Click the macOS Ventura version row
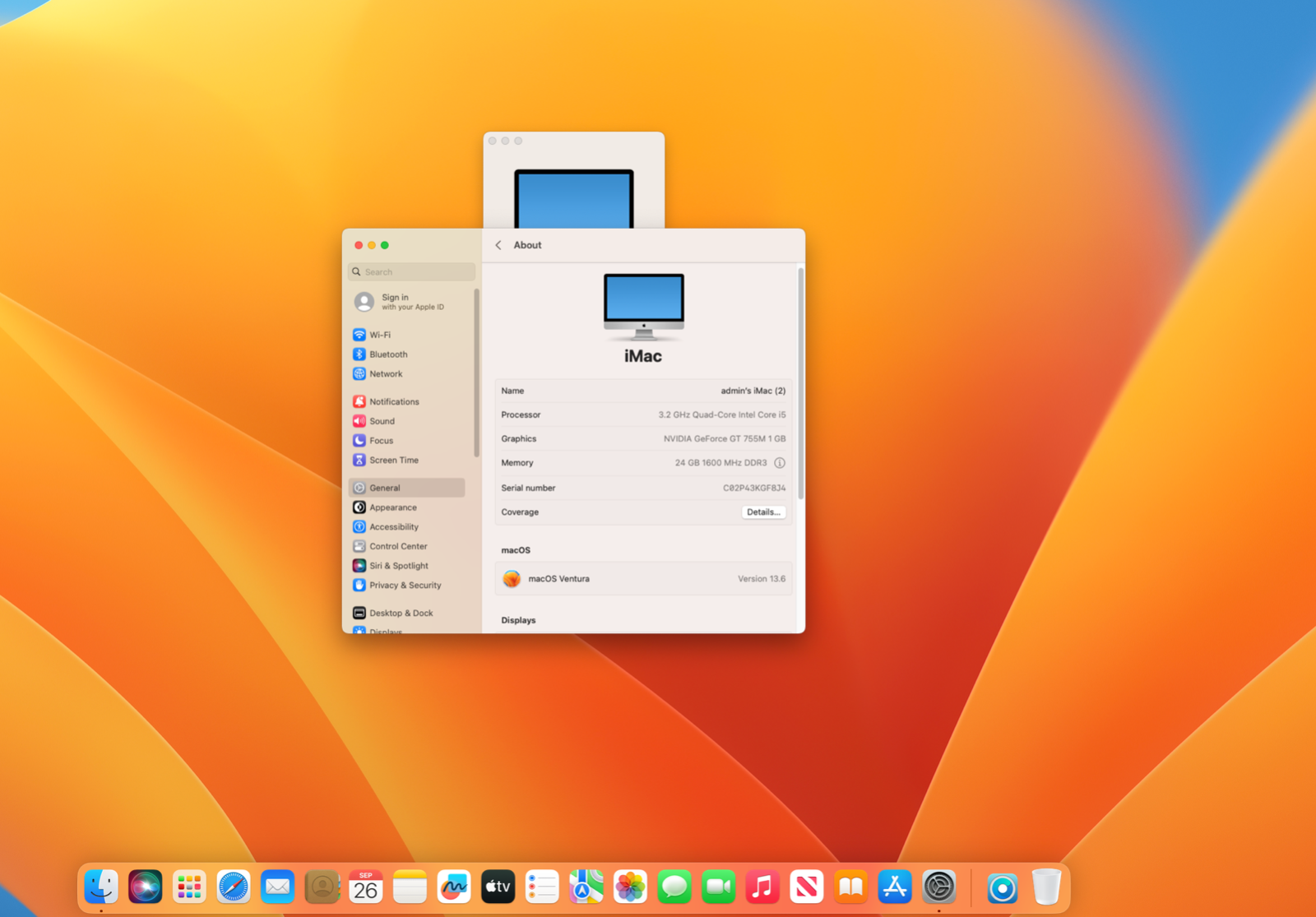 643,579
